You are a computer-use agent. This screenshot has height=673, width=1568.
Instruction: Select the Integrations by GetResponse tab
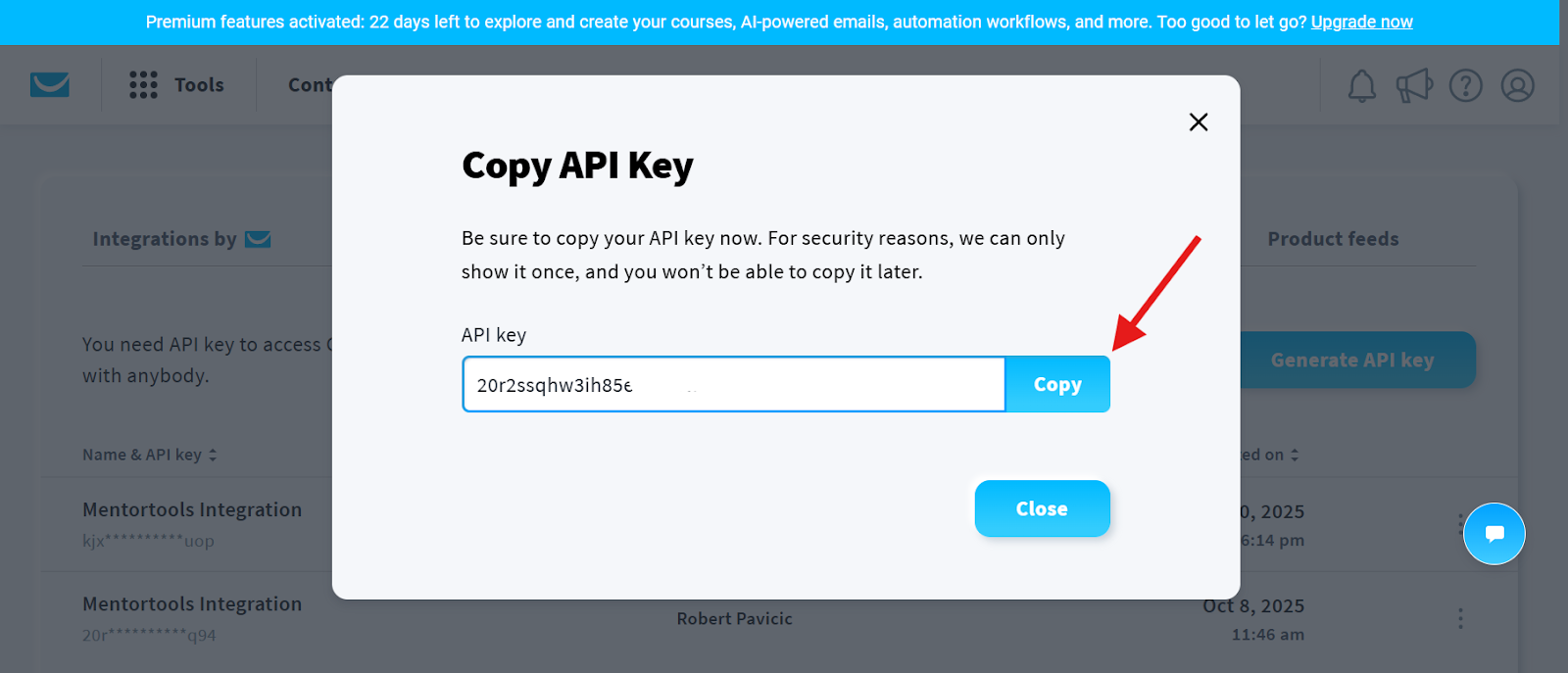pyautogui.click(x=181, y=239)
